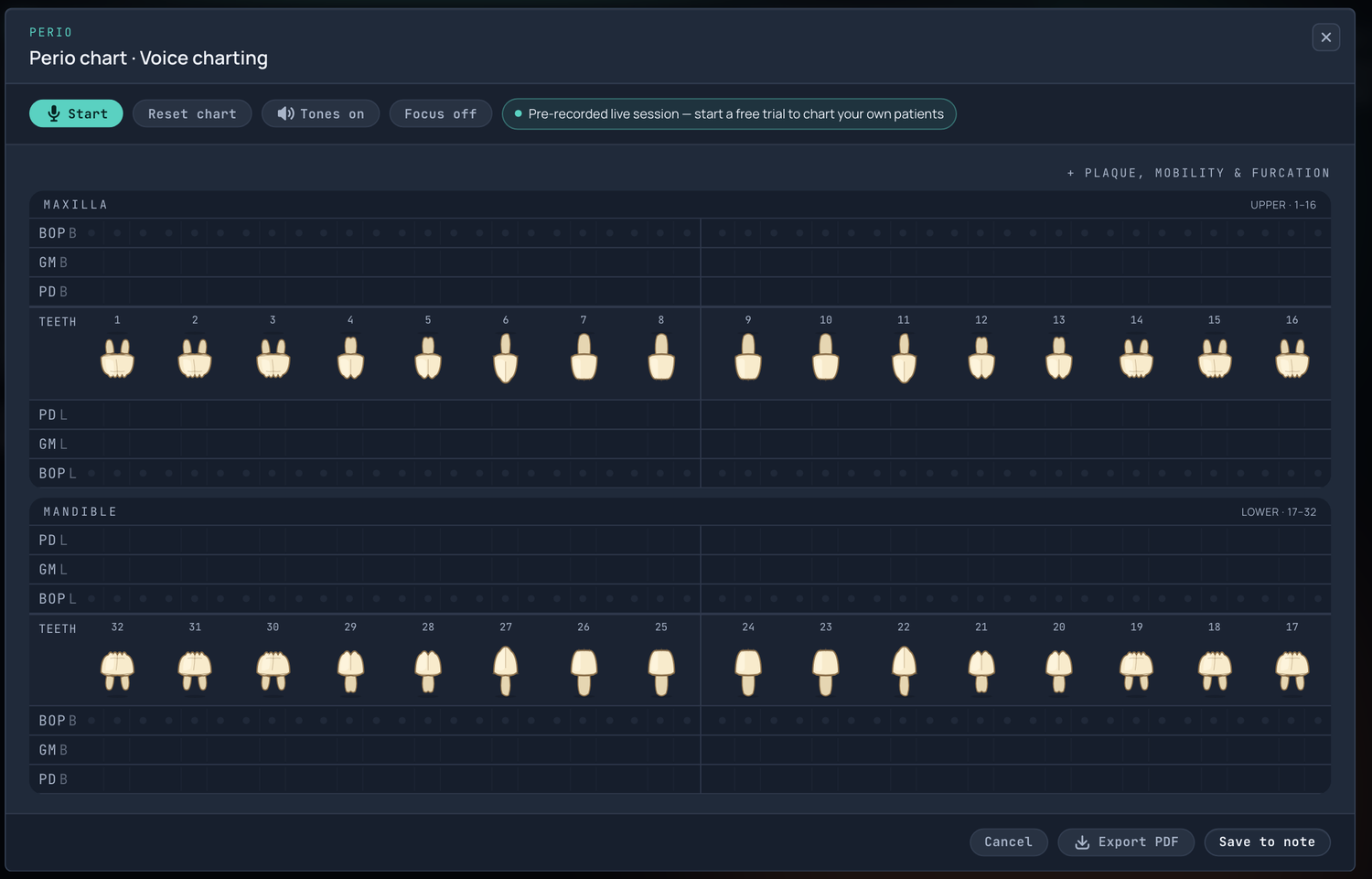Select tooth 15 molar icon

click(x=1215, y=358)
